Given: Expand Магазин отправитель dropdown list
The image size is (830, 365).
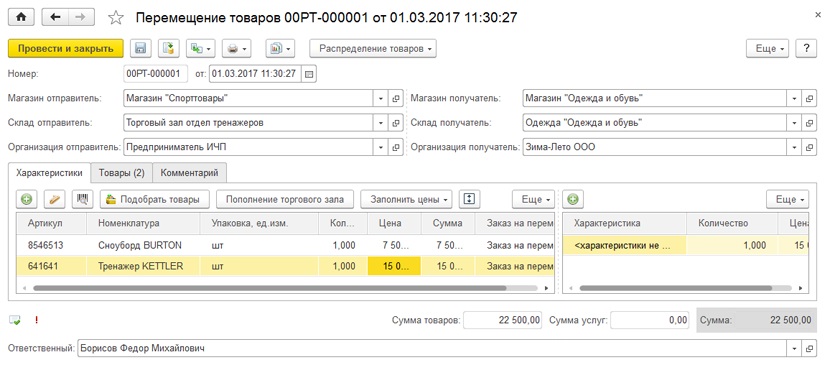Looking at the screenshot, I should coord(381,98).
